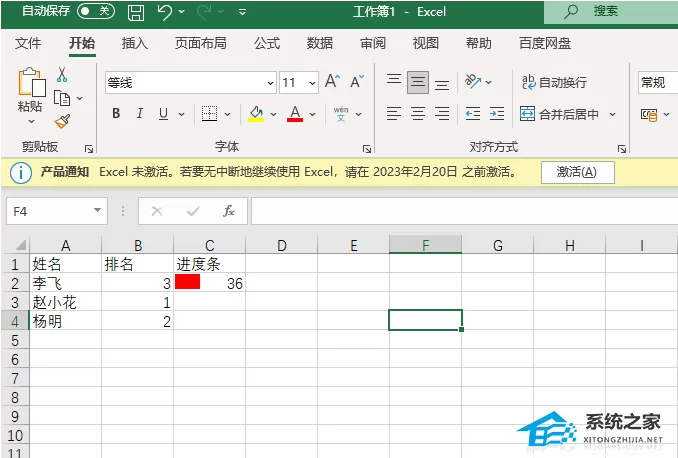Click the Format Painter brush icon
This screenshot has width=678, height=458.
[x=62, y=121]
